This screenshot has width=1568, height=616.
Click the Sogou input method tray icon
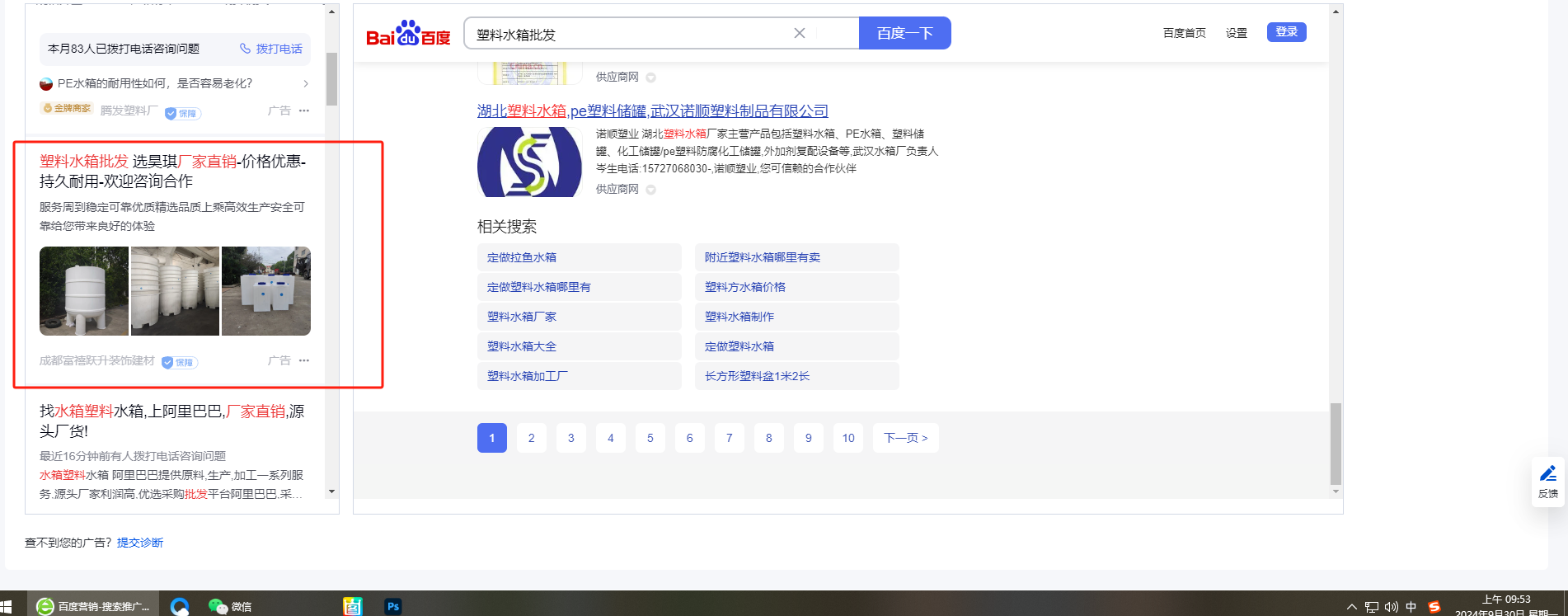click(x=1434, y=607)
